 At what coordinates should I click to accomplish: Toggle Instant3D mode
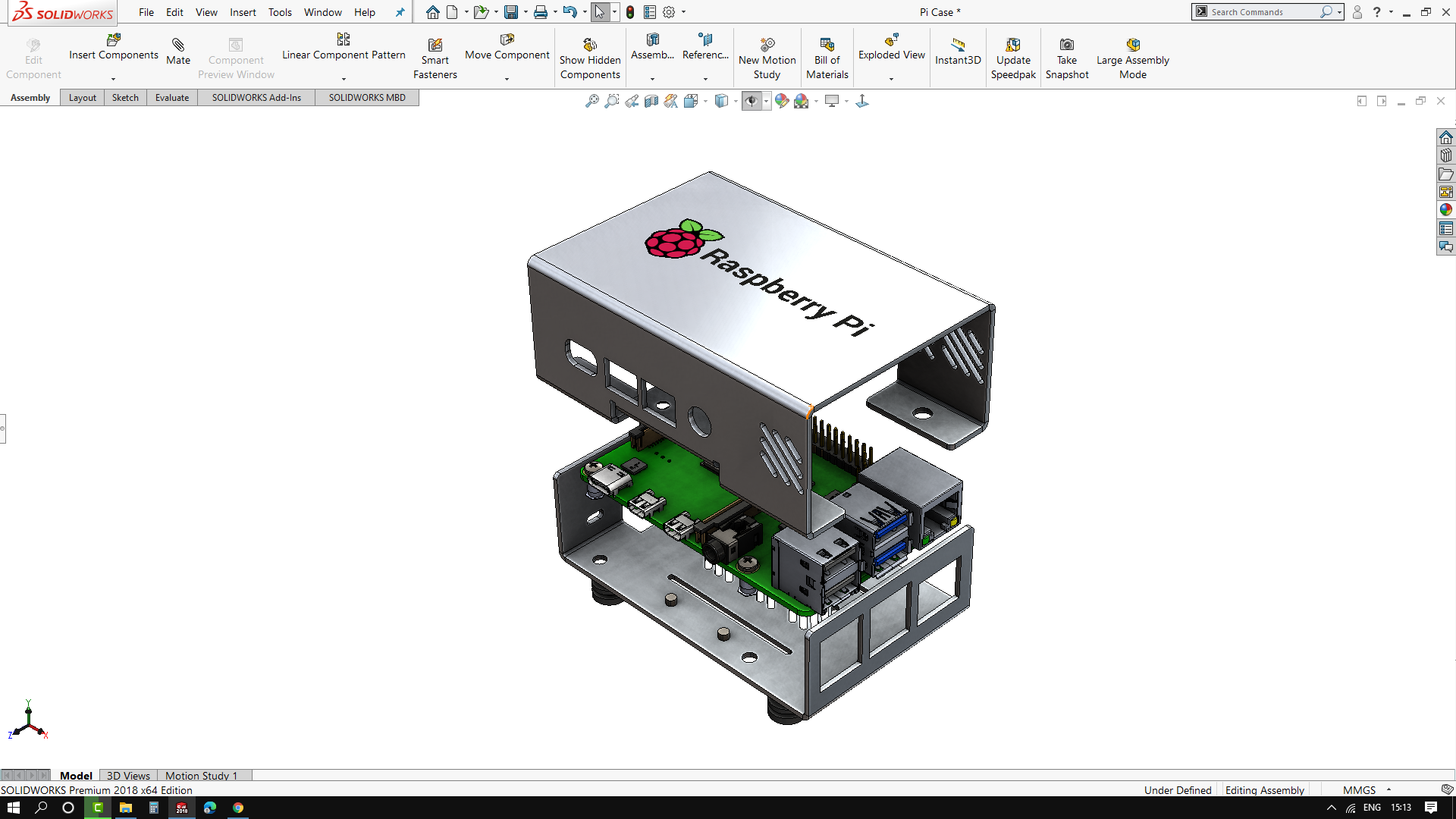[x=958, y=52]
